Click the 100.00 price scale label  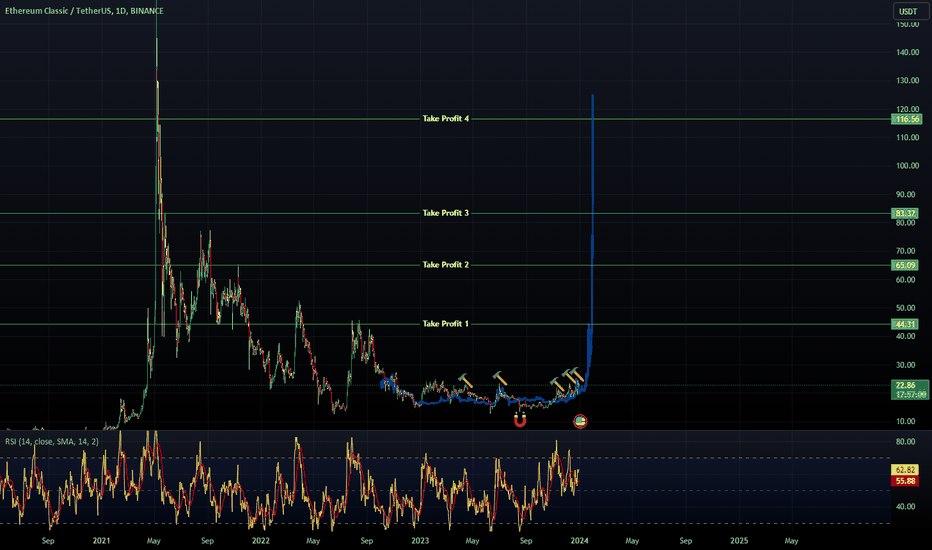(908, 165)
